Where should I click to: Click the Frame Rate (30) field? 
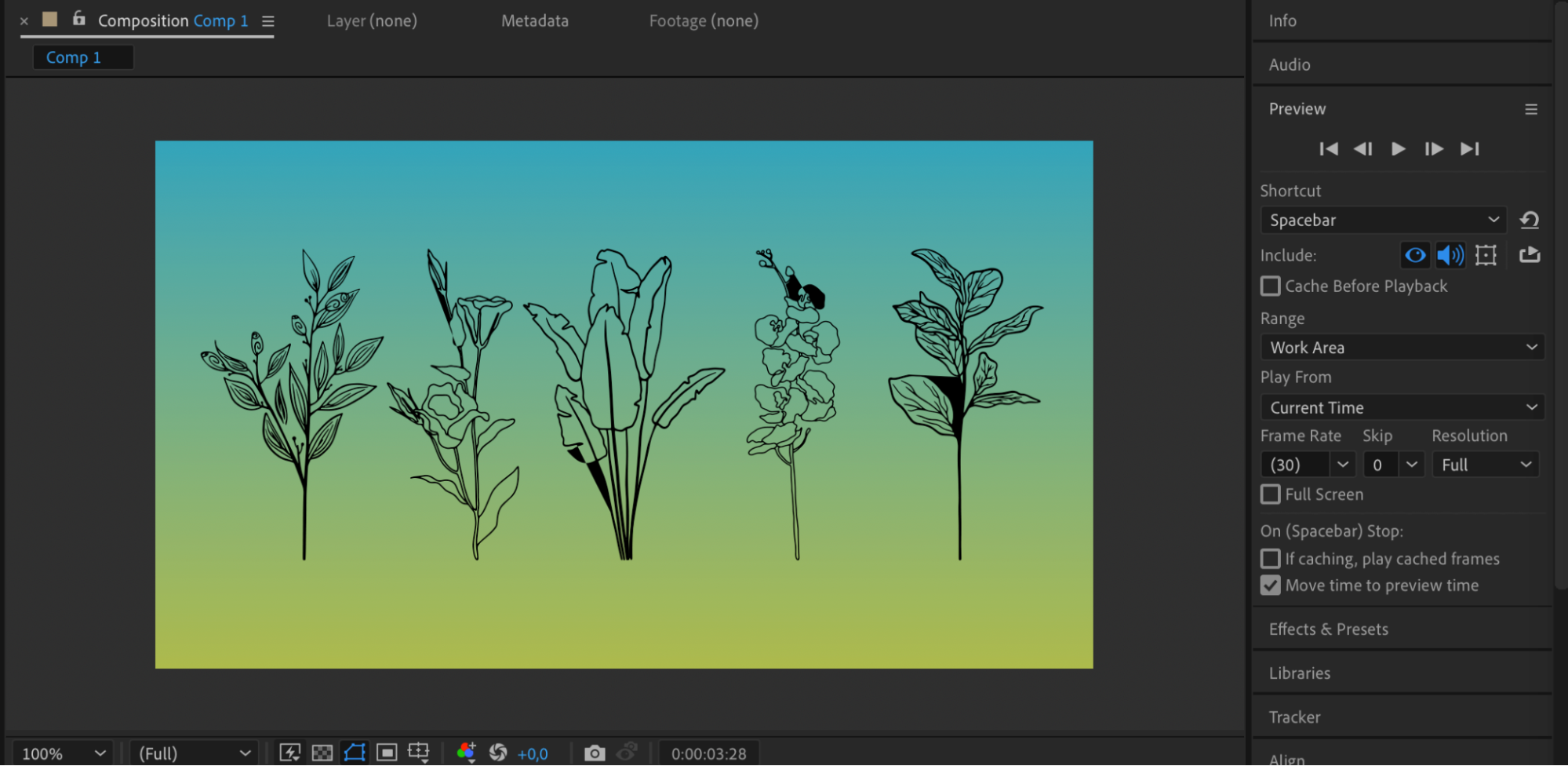click(x=1295, y=465)
